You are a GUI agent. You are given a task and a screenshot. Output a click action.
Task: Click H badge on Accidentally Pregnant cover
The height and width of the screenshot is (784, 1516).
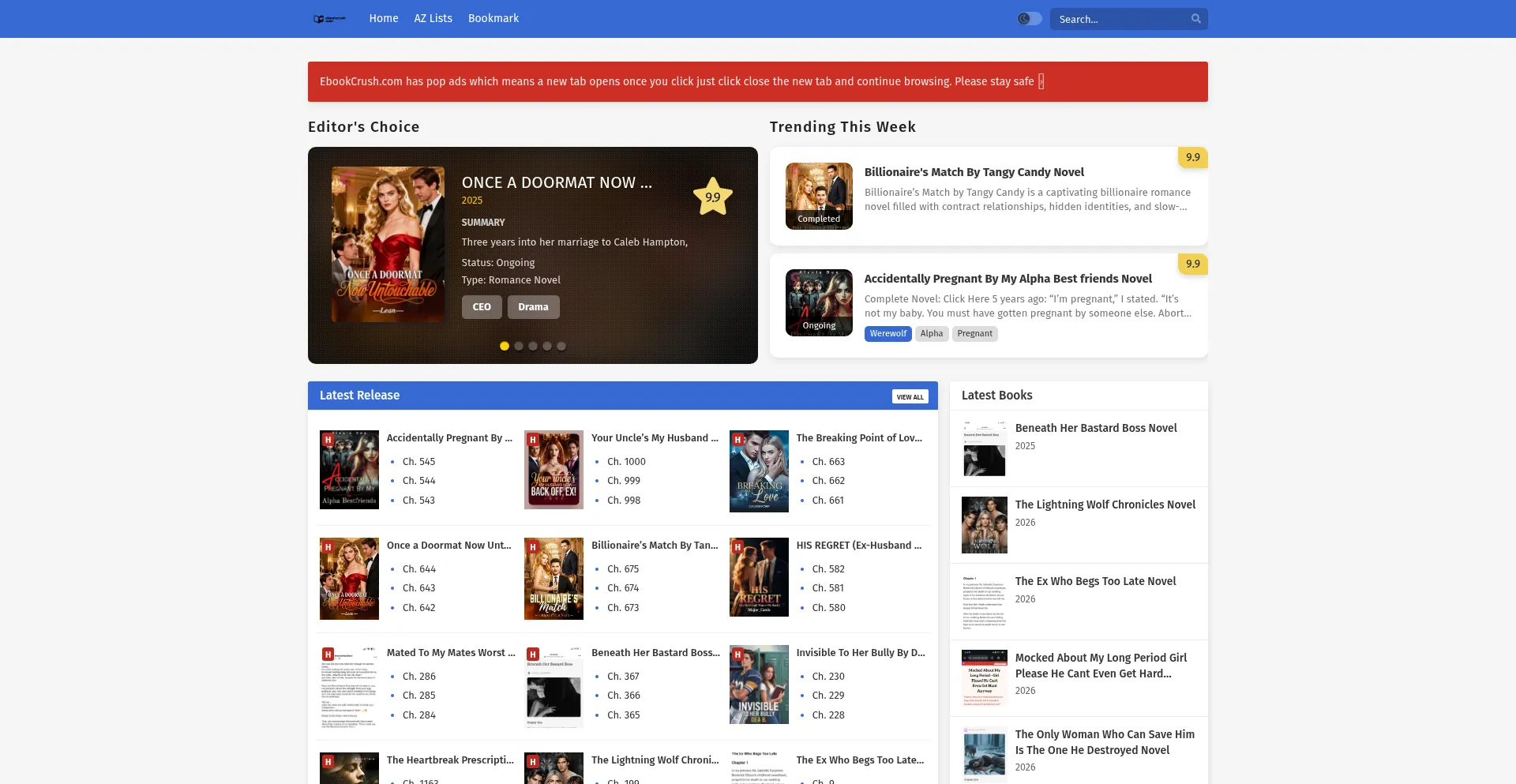tap(328, 440)
